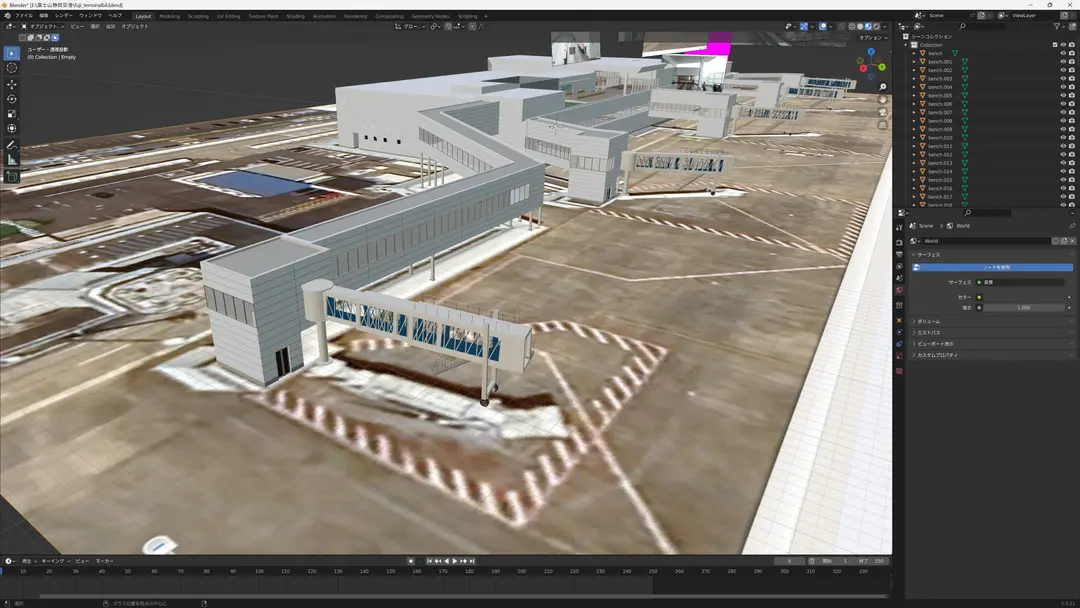Disable rendering of bench.013 via camera icon
Image resolution: width=1080 pixels, height=608 pixels.
(1072, 163)
